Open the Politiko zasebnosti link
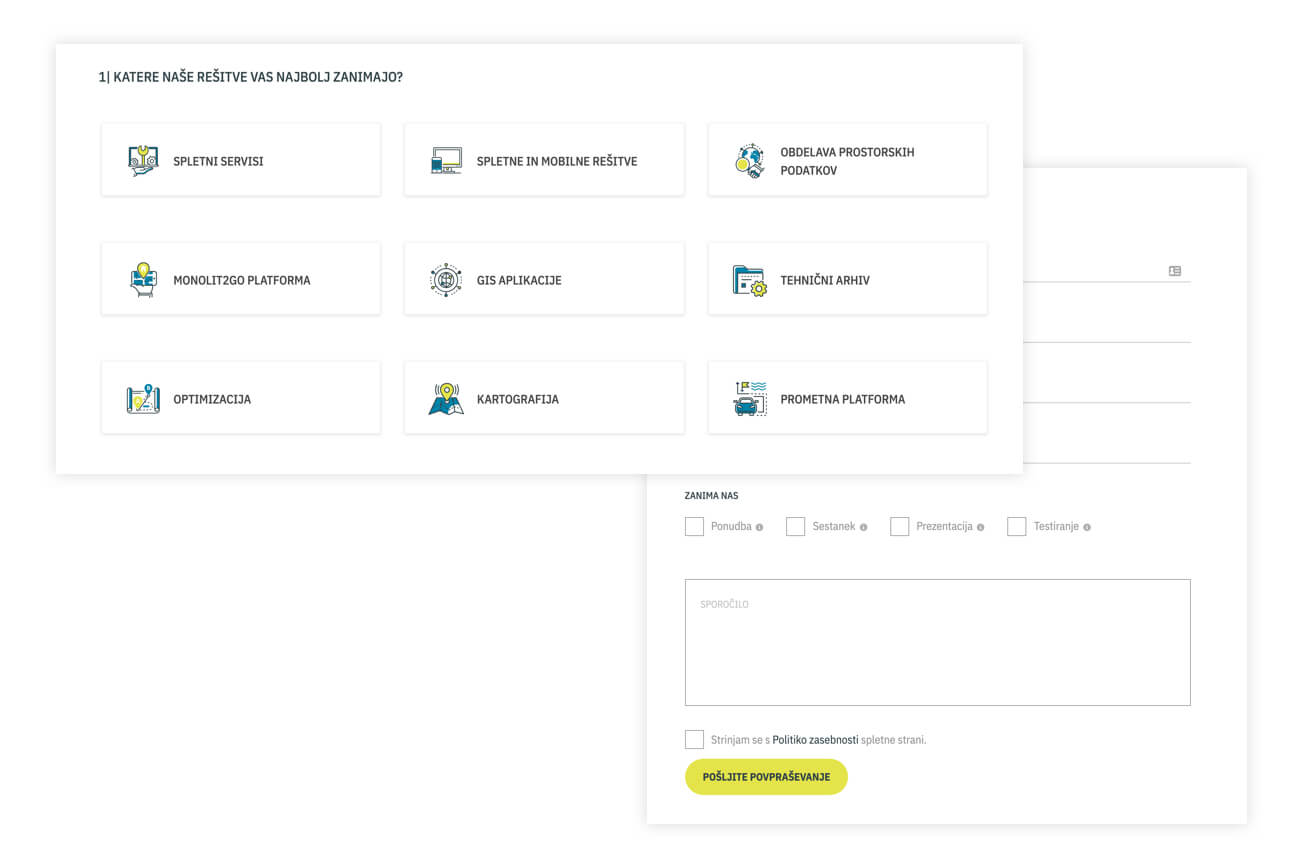The width and height of the screenshot is (1313, 847). click(x=815, y=740)
